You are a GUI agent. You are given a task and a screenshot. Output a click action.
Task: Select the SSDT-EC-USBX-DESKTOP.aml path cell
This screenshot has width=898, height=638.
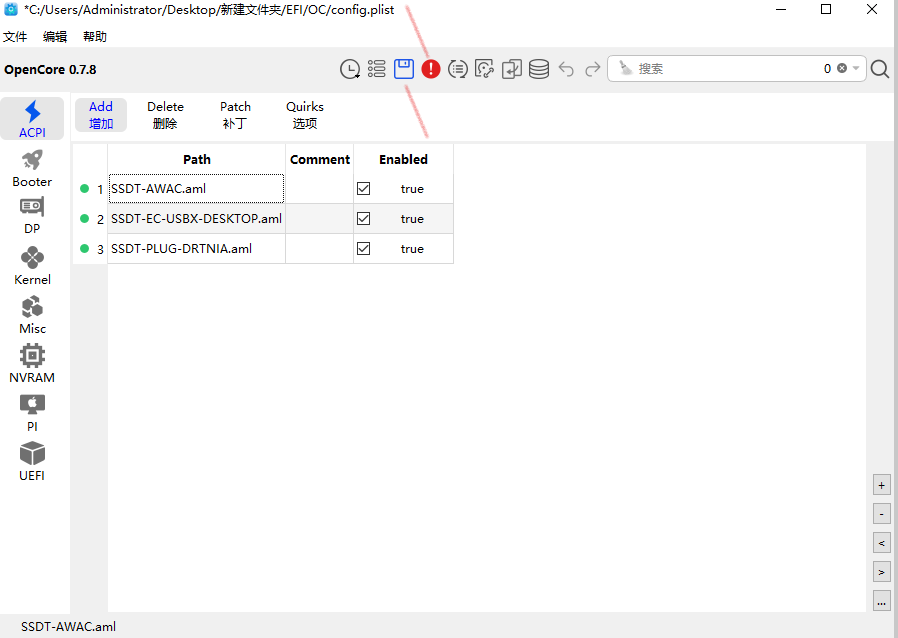point(196,218)
